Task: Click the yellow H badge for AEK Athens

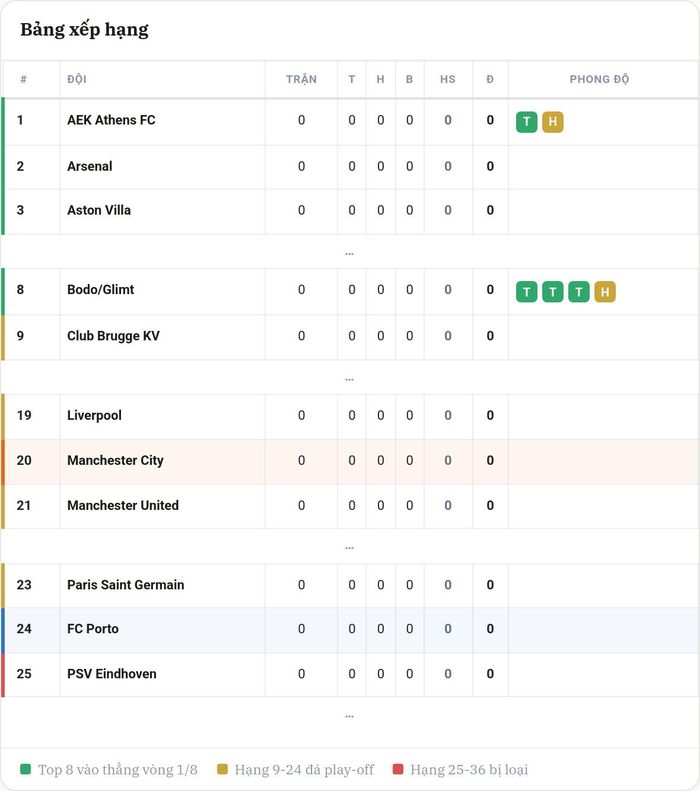Action: (553, 122)
